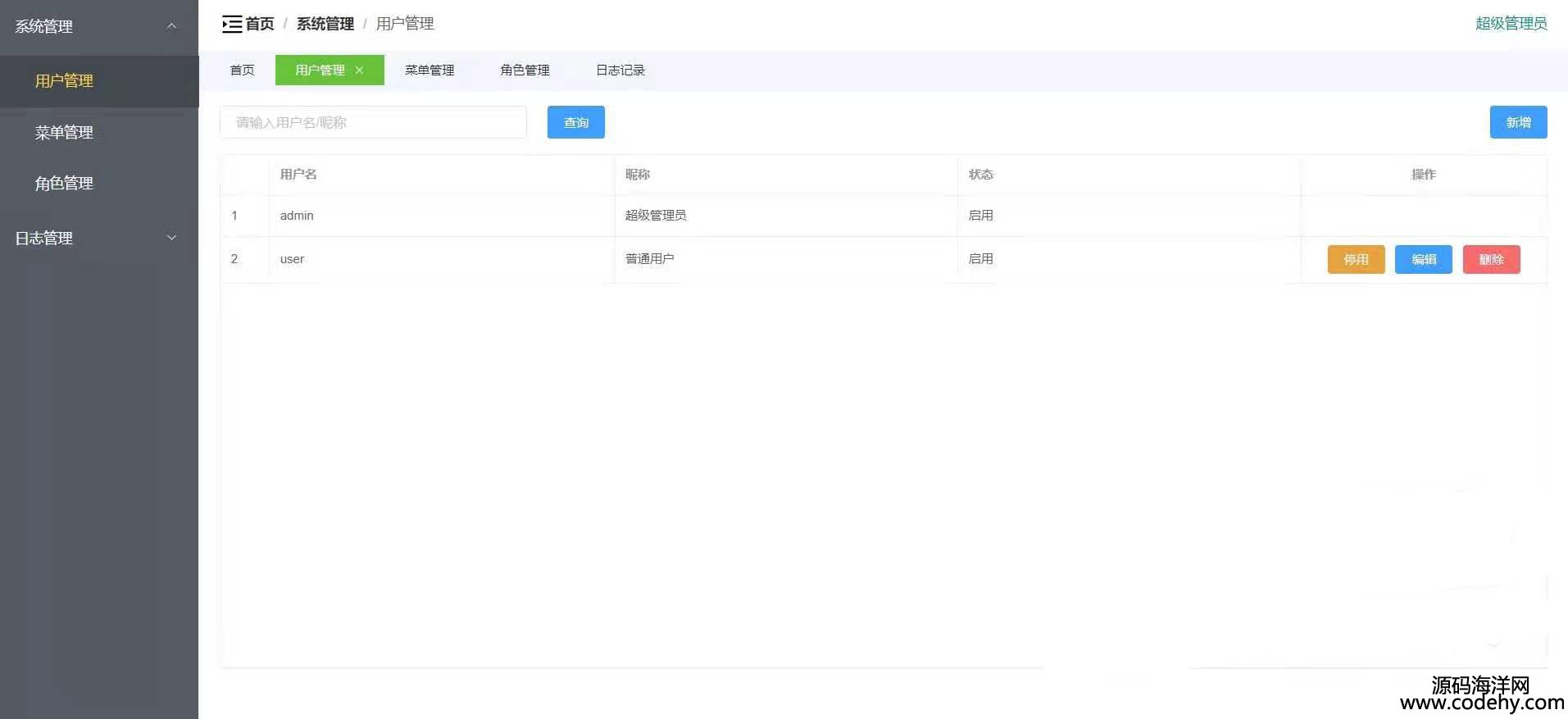Switch to the 角色管理 tab
The image size is (1568, 719).
coord(525,71)
